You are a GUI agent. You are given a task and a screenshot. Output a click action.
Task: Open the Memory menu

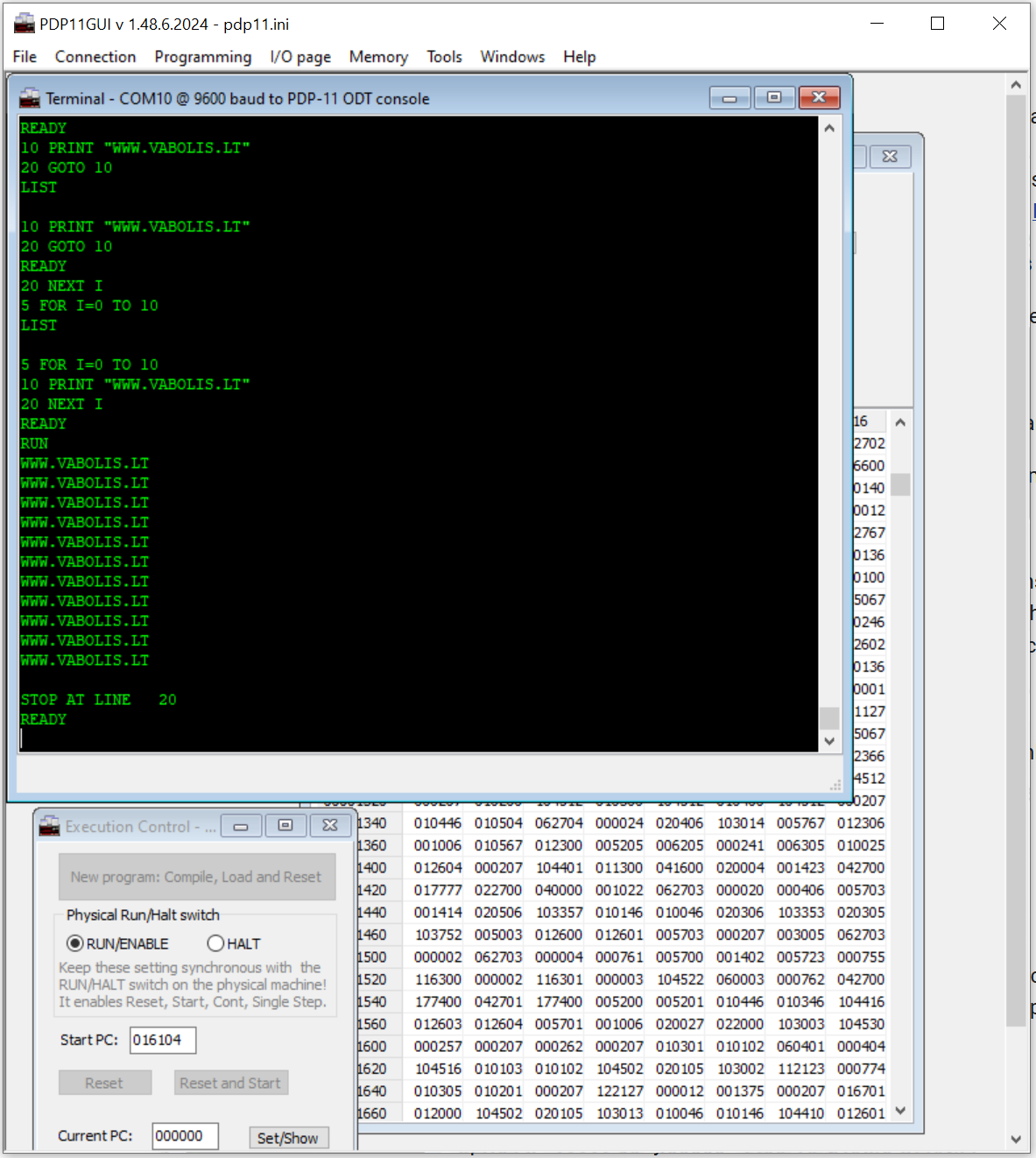point(378,57)
